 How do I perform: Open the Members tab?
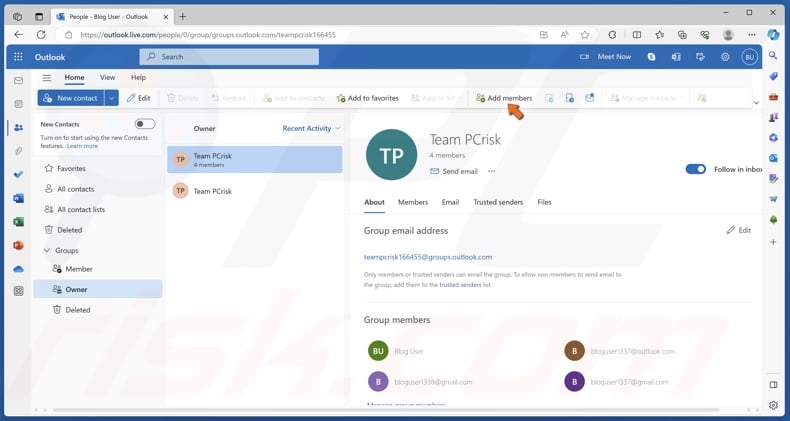pyautogui.click(x=413, y=202)
